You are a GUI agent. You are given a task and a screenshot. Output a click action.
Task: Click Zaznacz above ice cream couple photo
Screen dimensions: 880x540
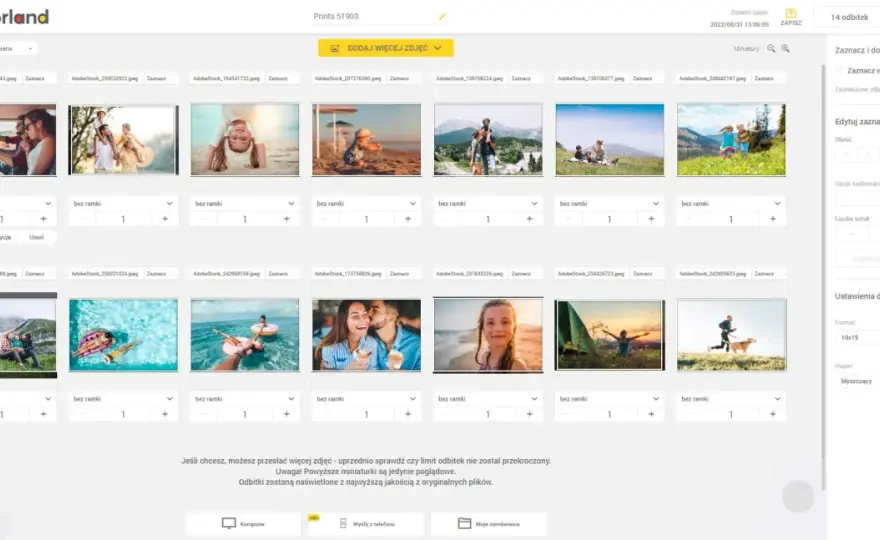pos(400,274)
